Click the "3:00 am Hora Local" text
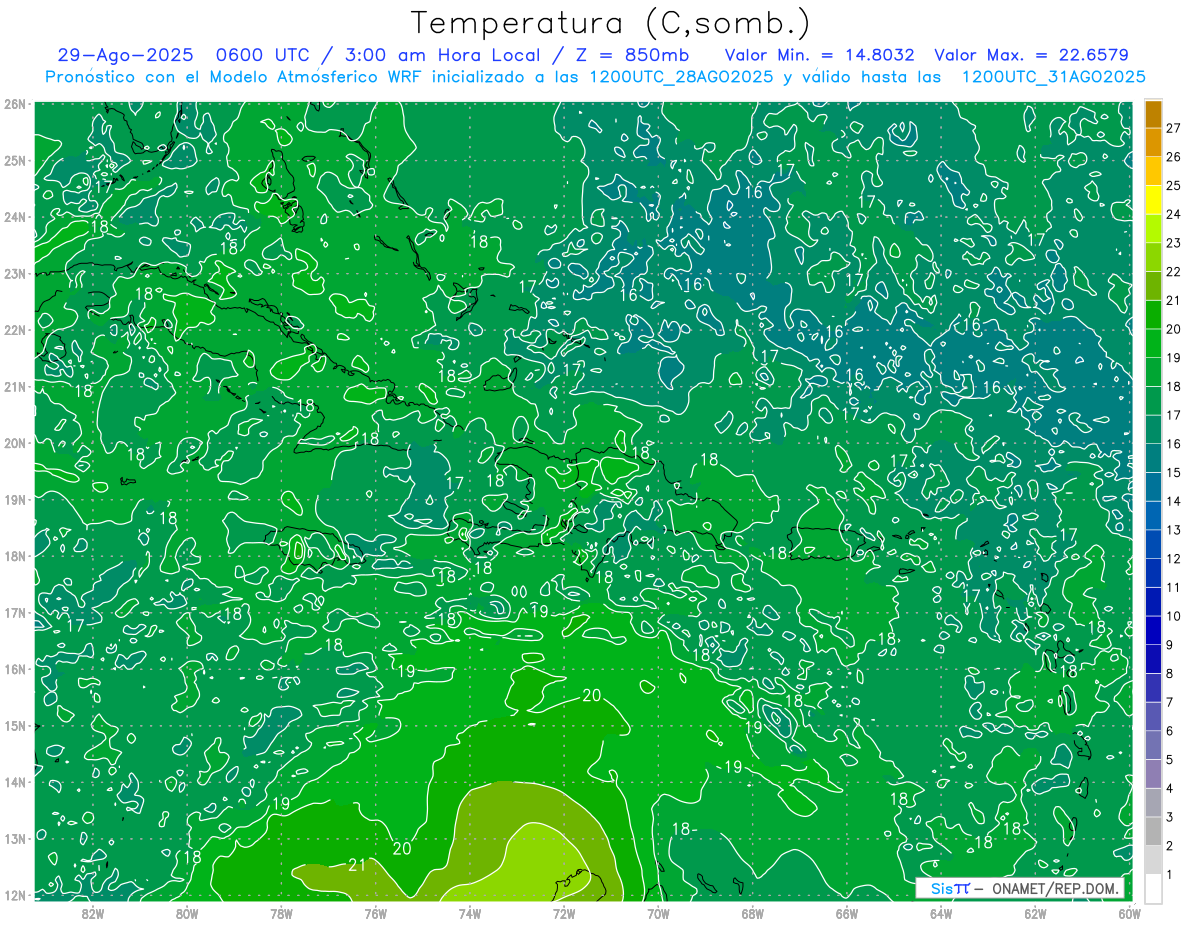This screenshot has height=927, width=1200. coord(443,55)
